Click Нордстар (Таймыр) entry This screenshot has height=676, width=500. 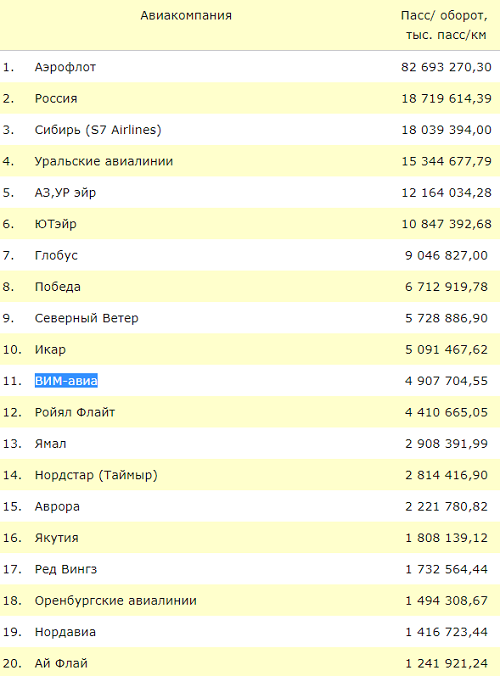[x=96, y=475]
